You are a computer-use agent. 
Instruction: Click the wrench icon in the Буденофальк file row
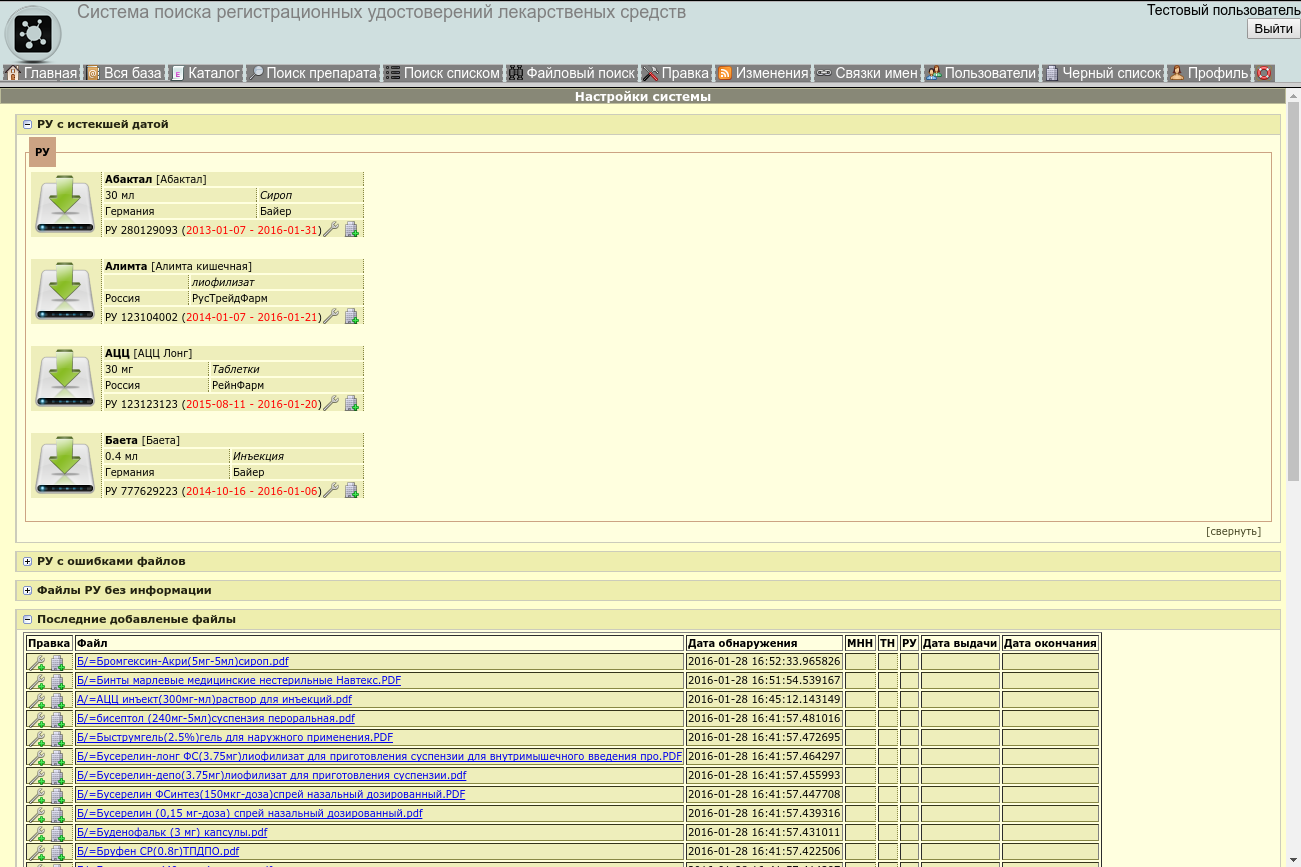click(x=38, y=834)
